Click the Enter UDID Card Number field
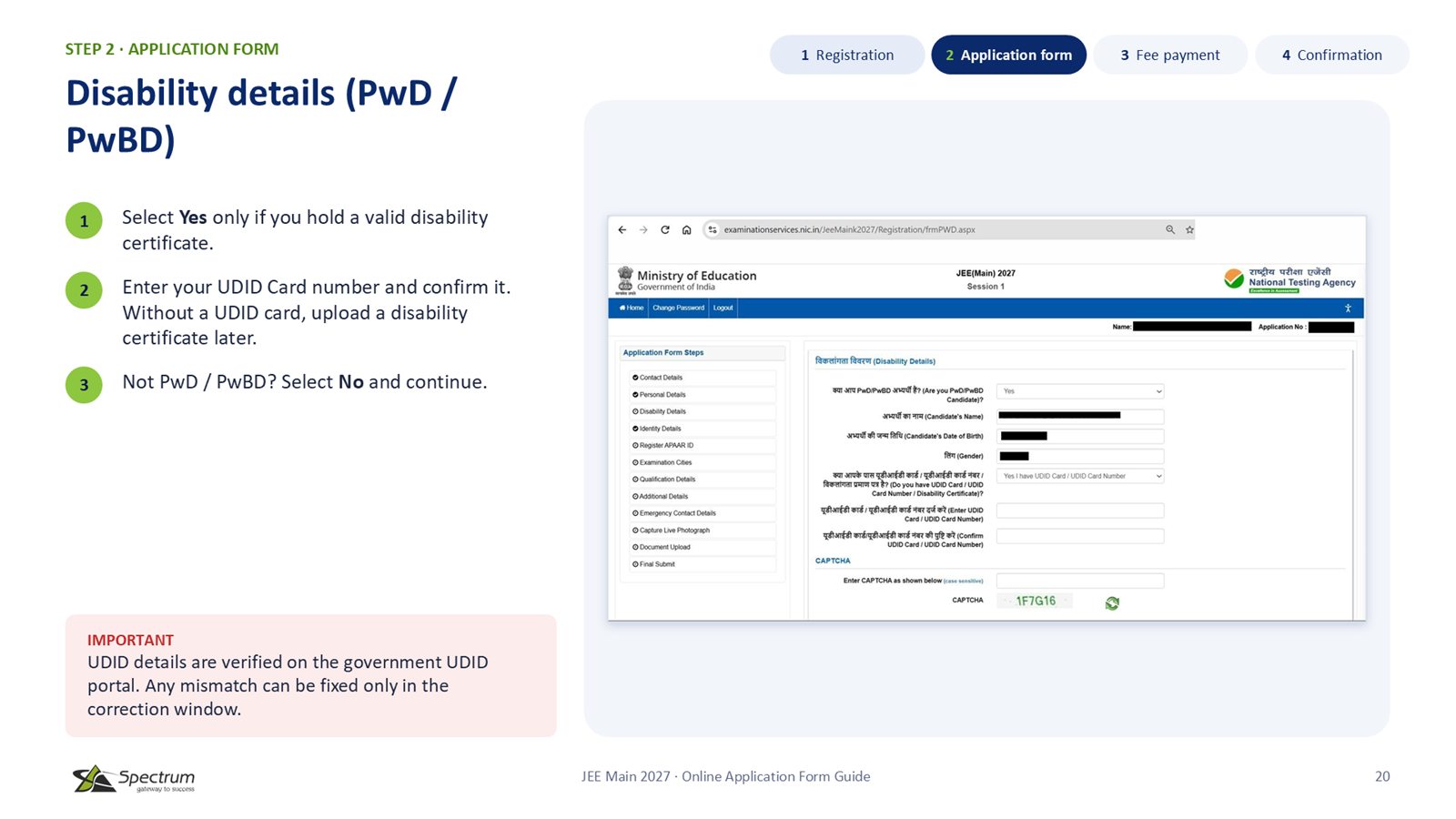 click(1080, 511)
